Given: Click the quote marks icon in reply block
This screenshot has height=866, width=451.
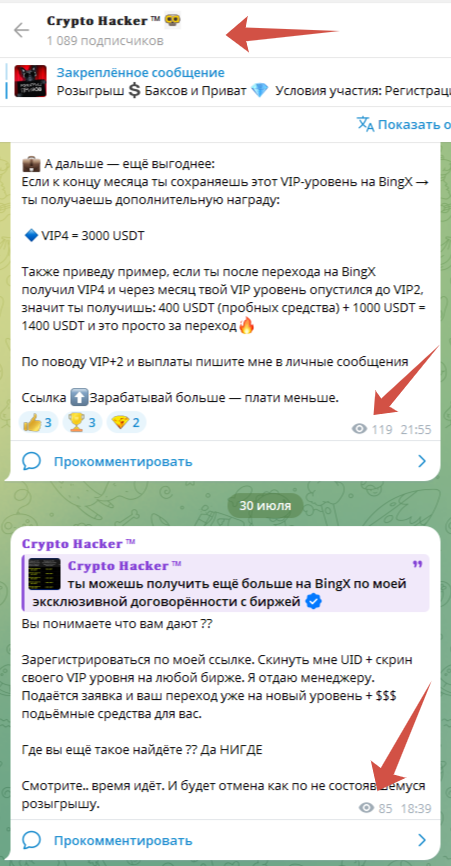Looking at the screenshot, I should pos(417,564).
